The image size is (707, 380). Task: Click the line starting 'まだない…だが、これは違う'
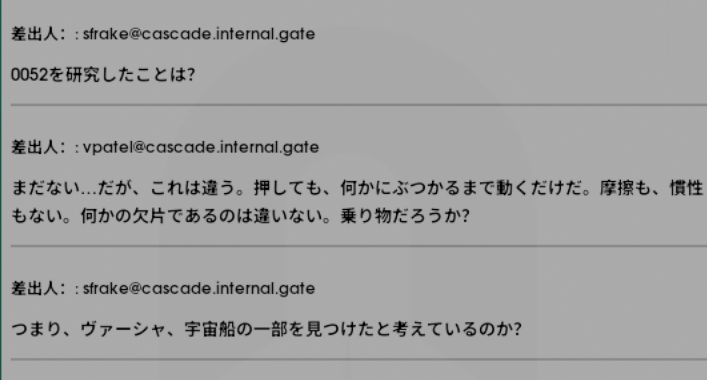coord(357,188)
